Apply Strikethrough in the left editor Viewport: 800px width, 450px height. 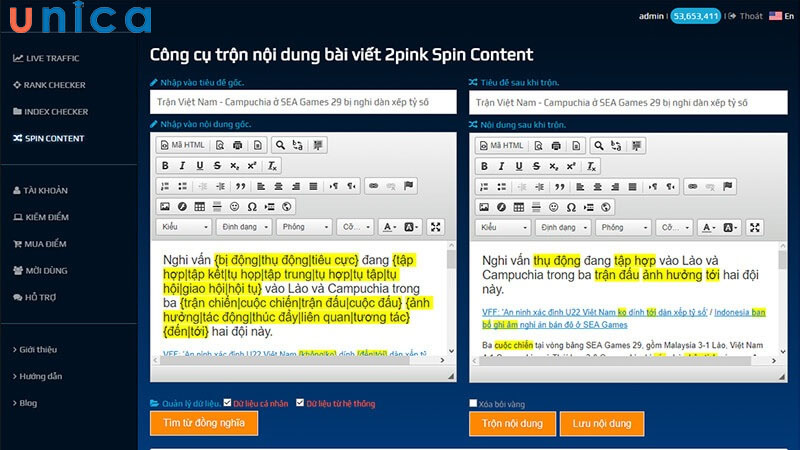[217, 166]
